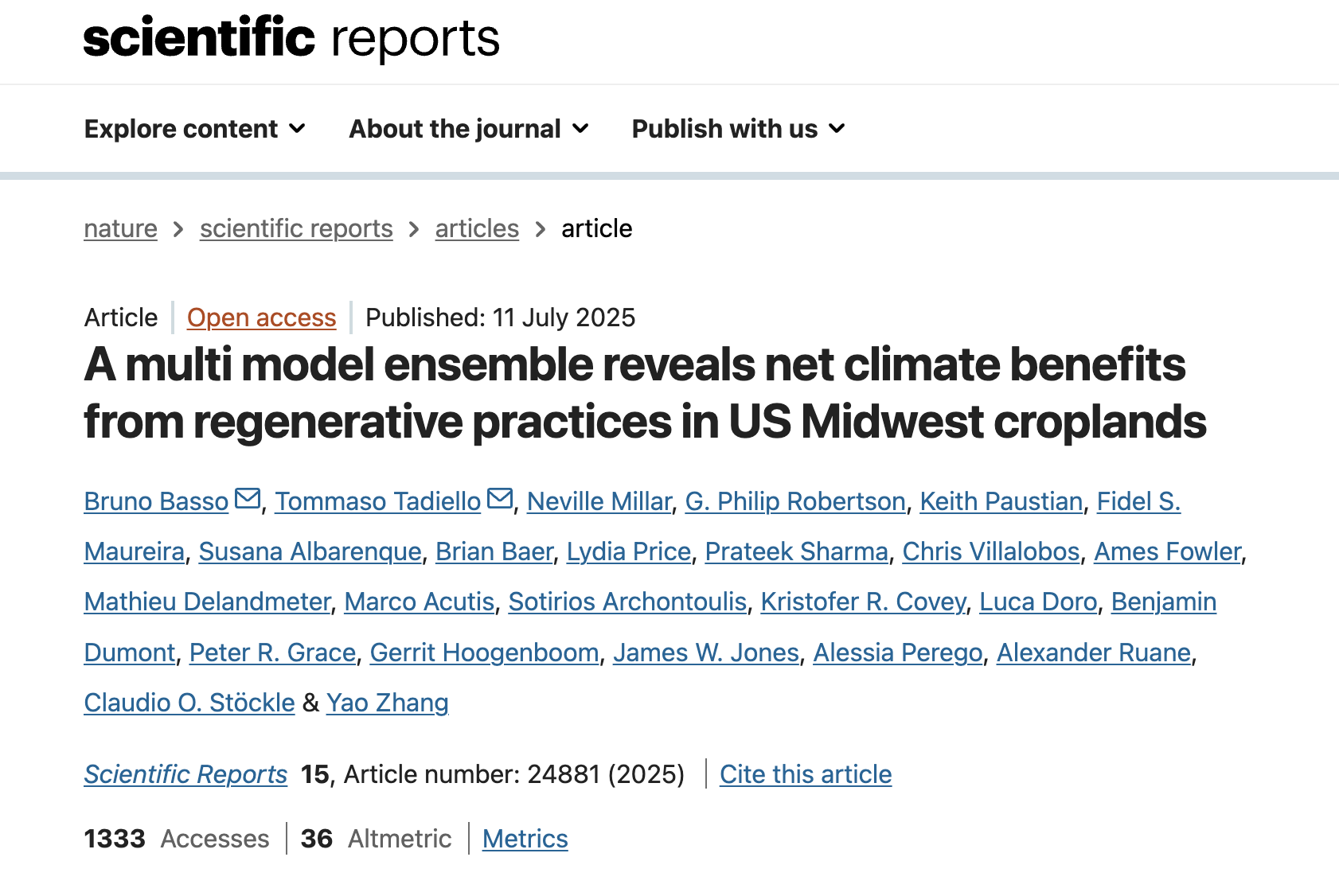Click the Open access link

(x=262, y=317)
